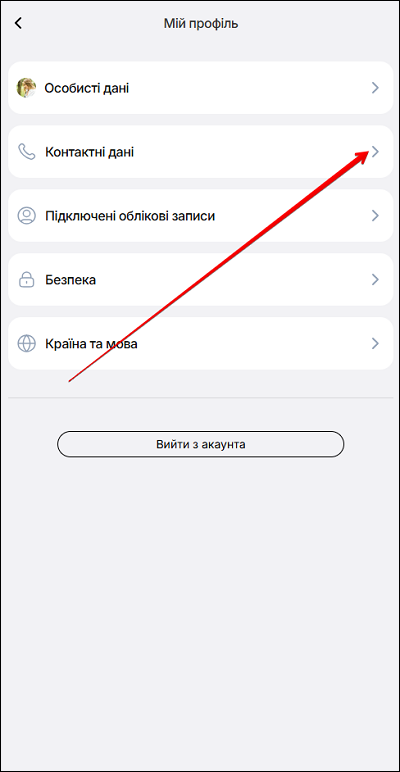The height and width of the screenshot is (772, 400).
Task: Click the padlock security icon
Action: pos(27,279)
